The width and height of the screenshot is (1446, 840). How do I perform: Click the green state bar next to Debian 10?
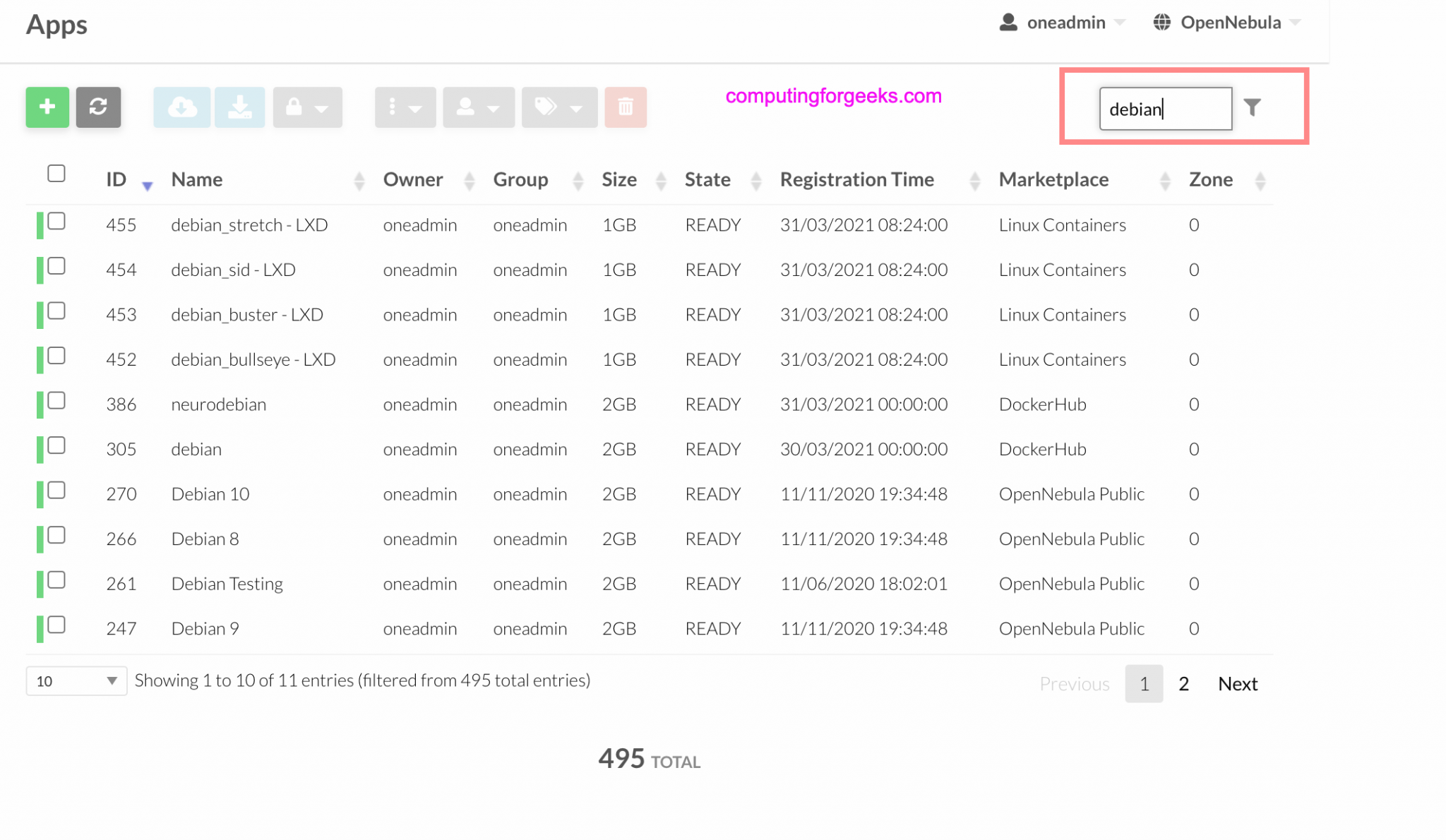coord(40,491)
